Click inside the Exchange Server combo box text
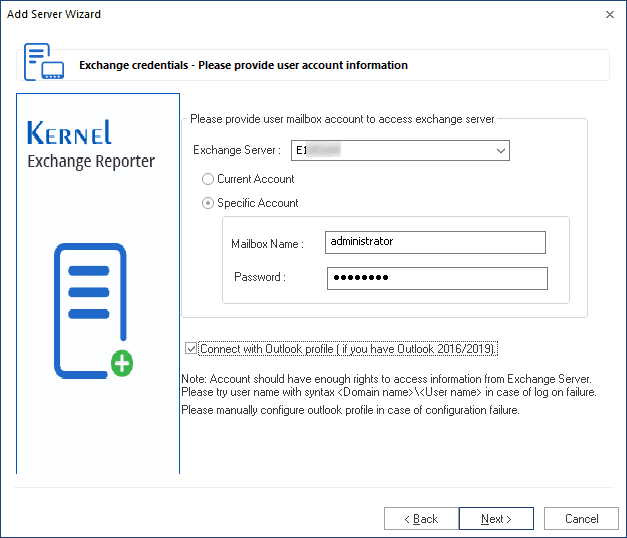Screen dimensions: 627x538 click(390, 151)
